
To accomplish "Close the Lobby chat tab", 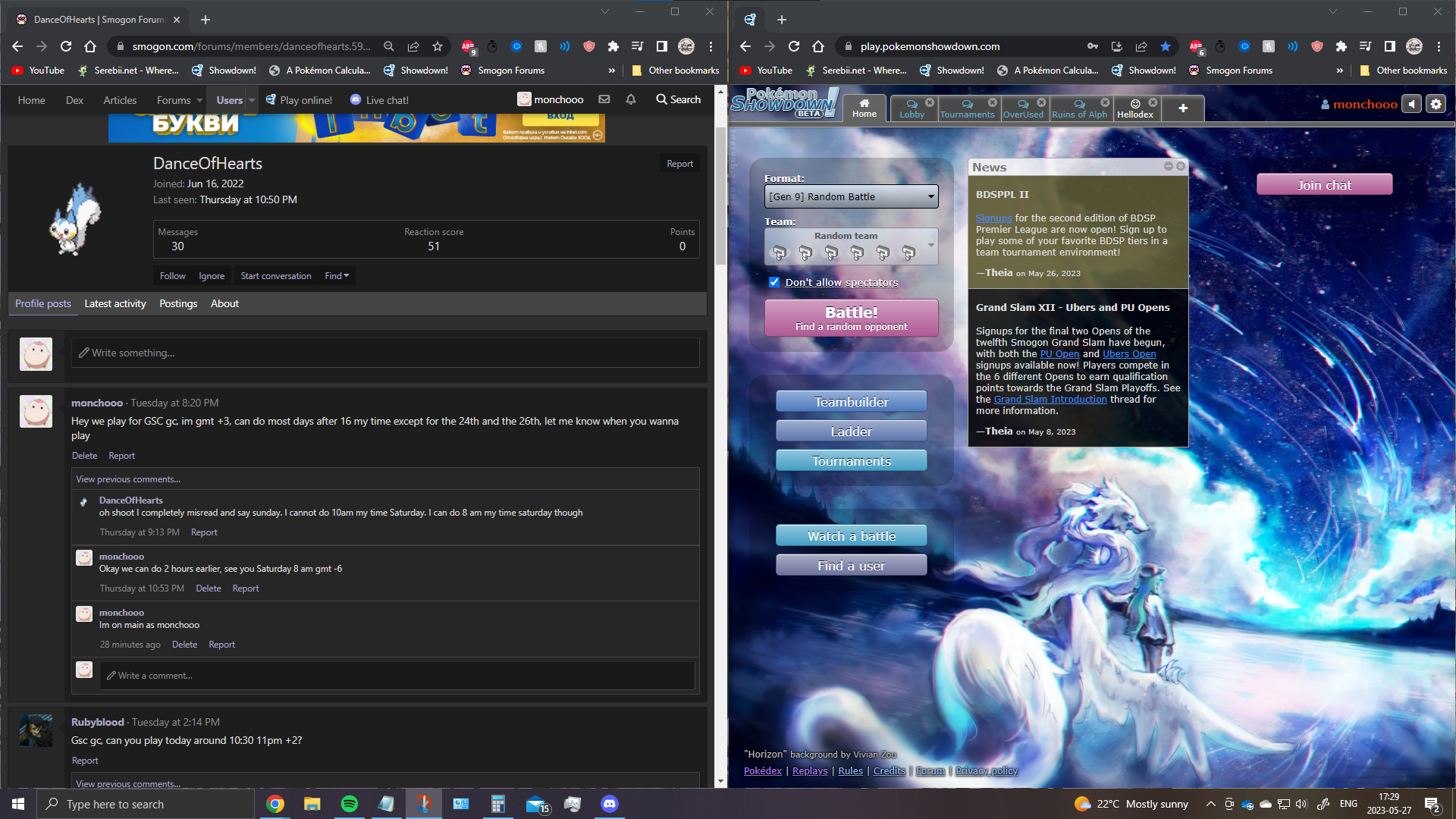I will point(930,102).
